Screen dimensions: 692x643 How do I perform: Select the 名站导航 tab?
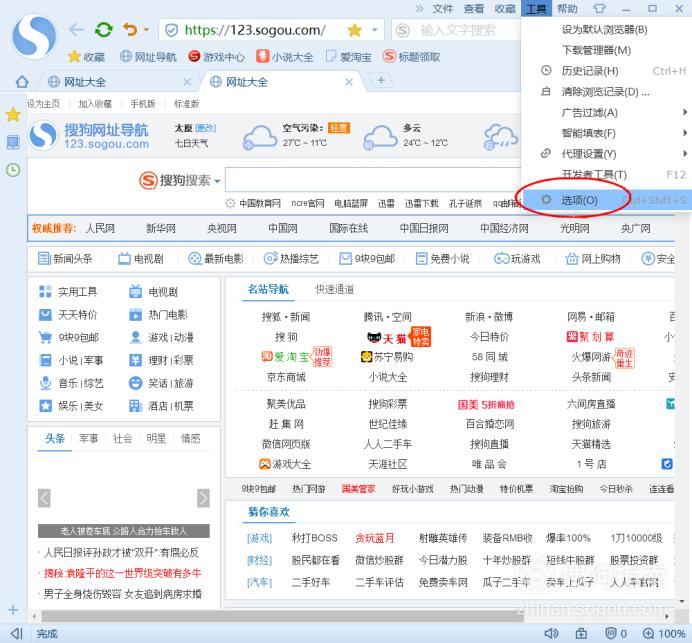click(268, 290)
